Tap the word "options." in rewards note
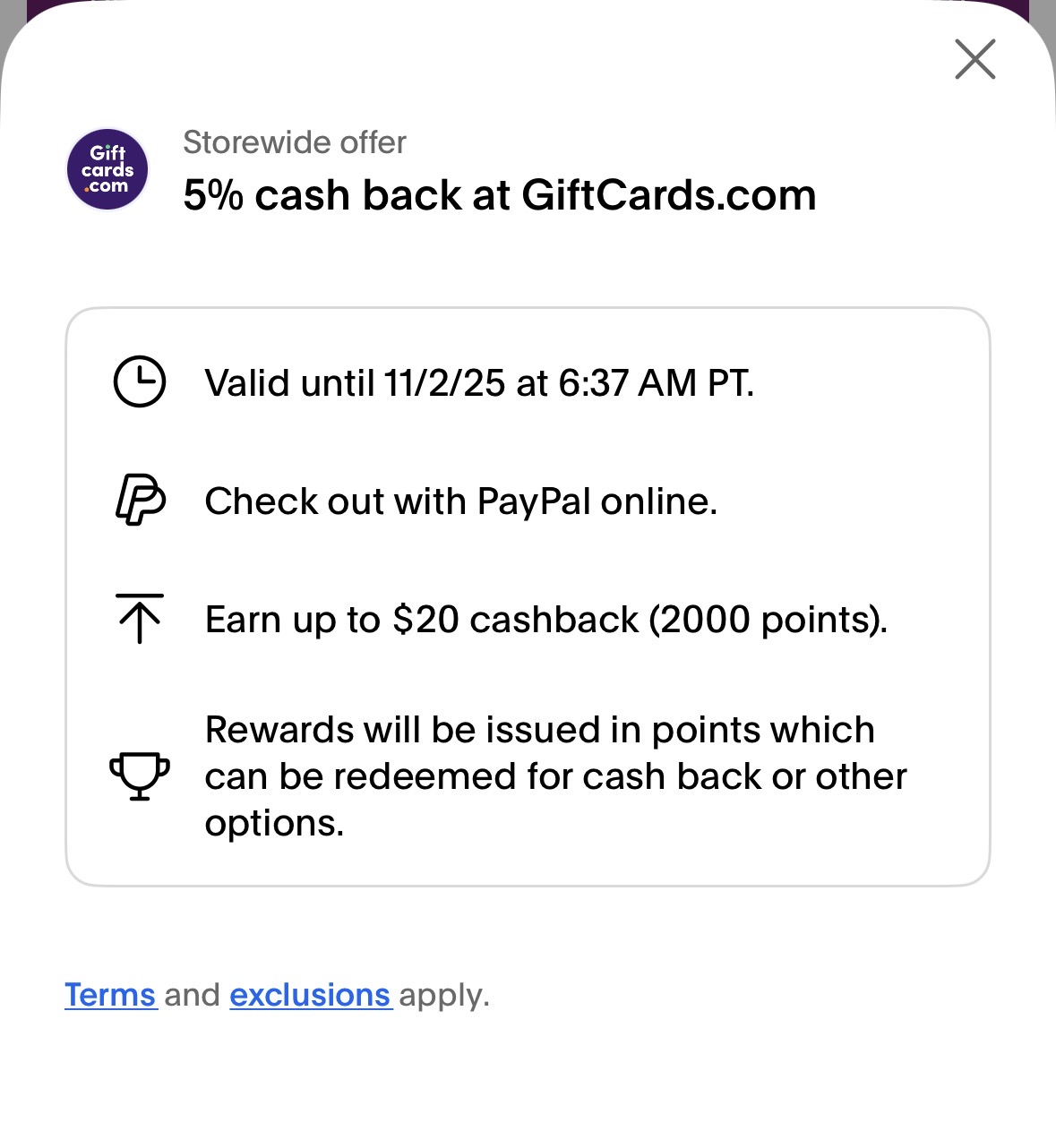 274,823
